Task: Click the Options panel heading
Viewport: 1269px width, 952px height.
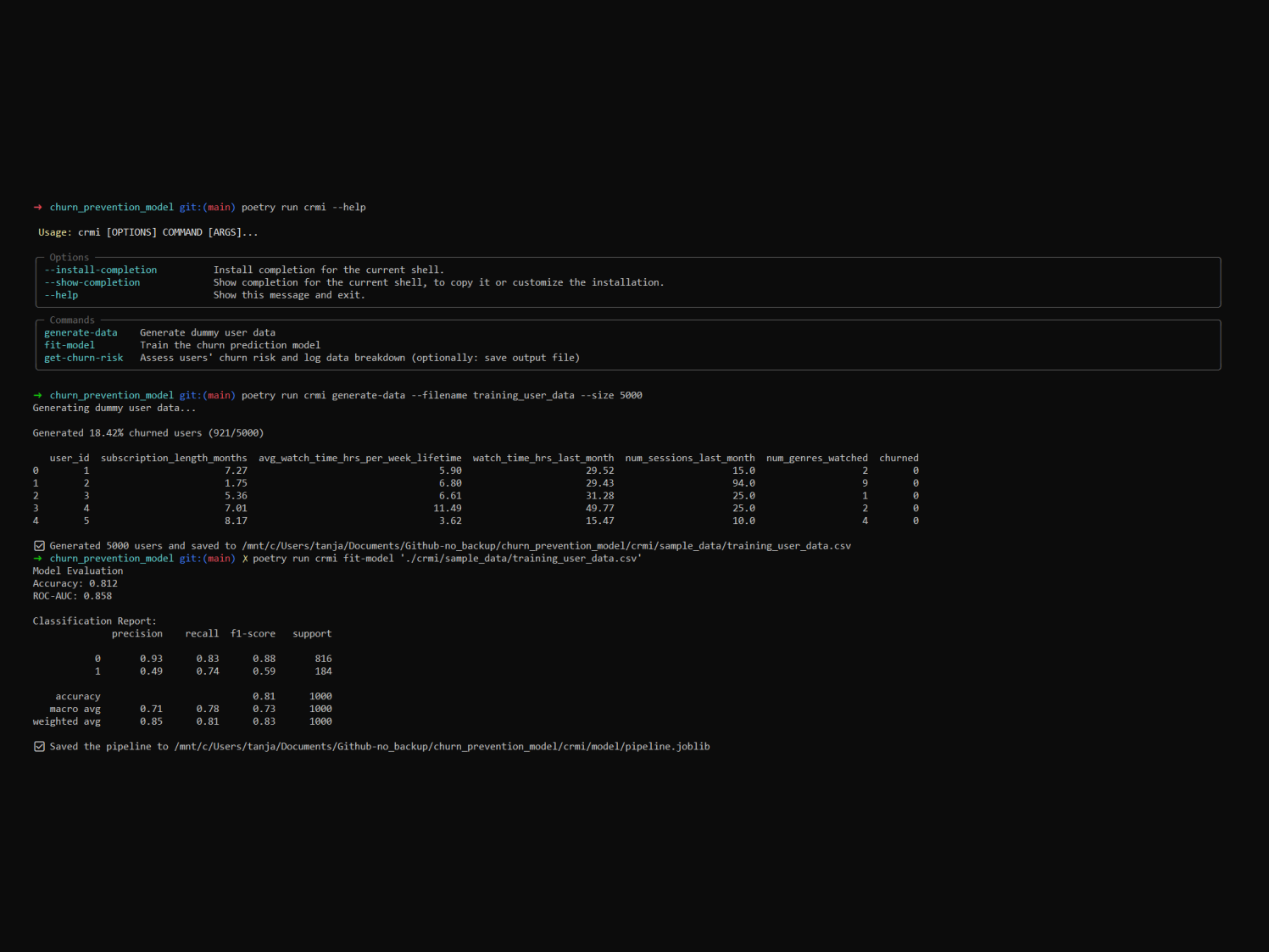Action: [x=69, y=257]
